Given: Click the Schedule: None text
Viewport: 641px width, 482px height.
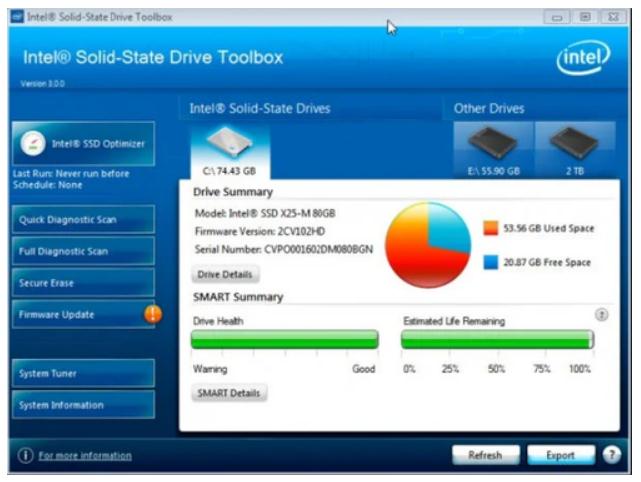Looking at the screenshot, I should point(47,185).
